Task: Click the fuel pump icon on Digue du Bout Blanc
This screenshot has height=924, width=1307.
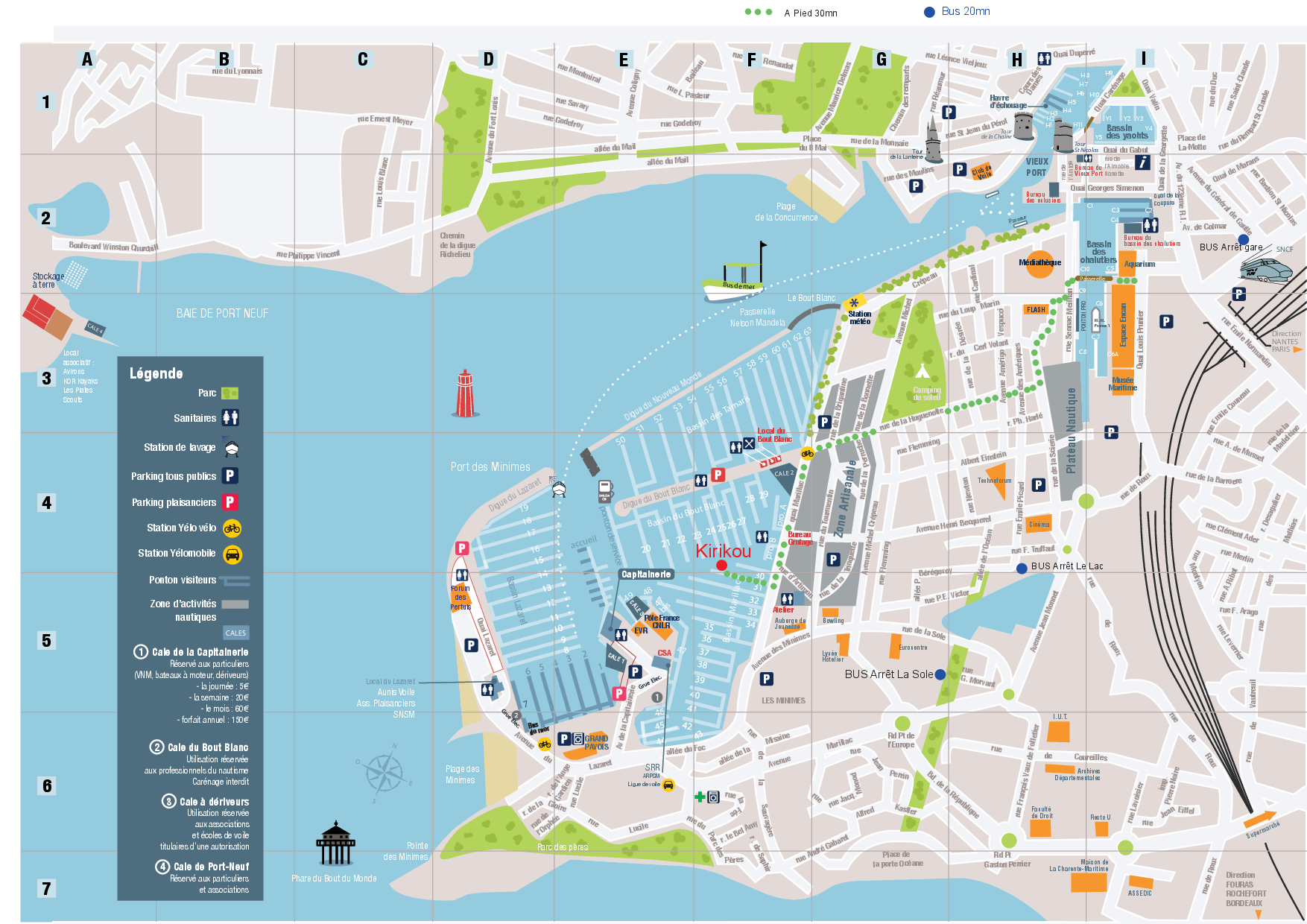Action: [604, 492]
